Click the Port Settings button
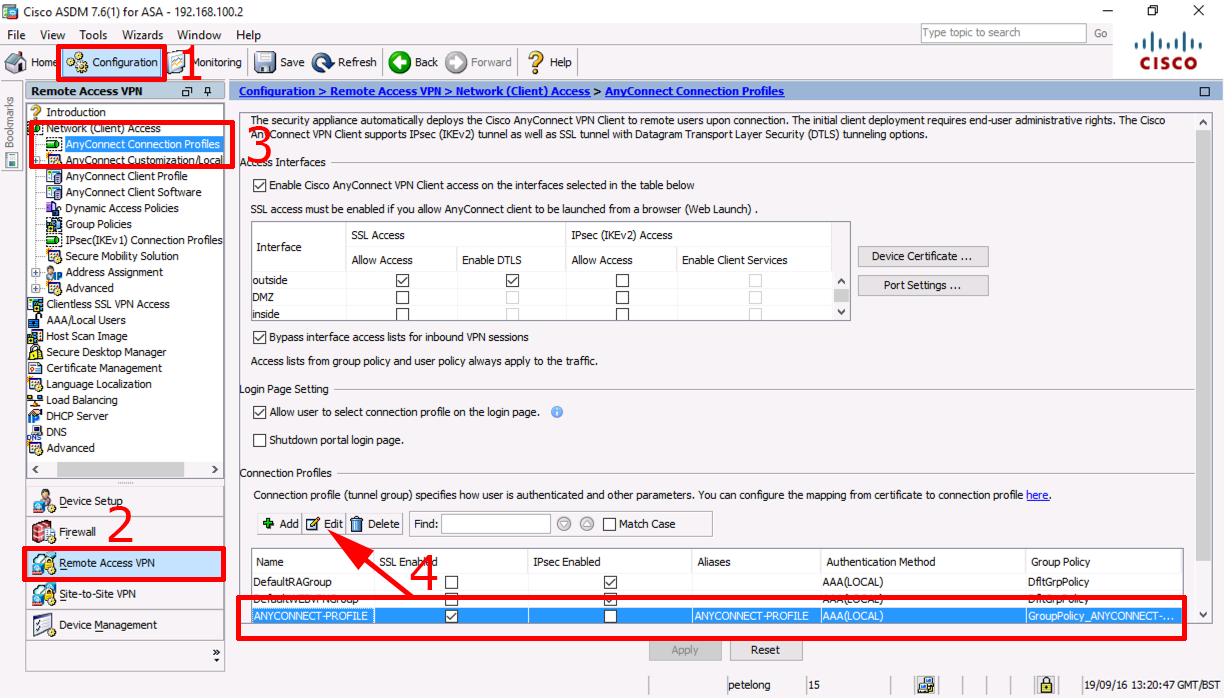The height and width of the screenshot is (698, 1224). click(923, 285)
